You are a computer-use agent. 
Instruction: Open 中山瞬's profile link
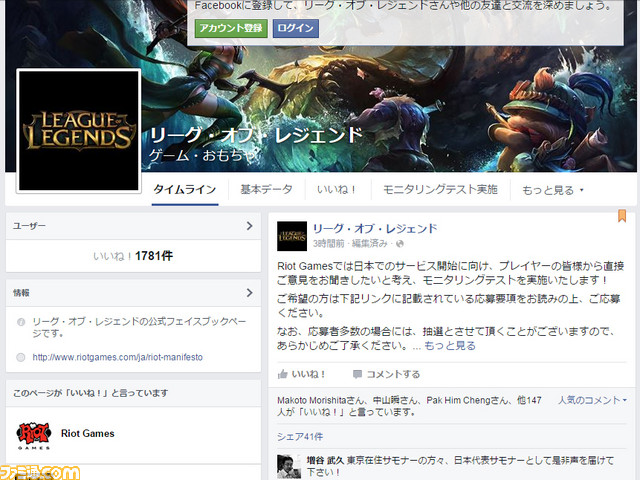click(389, 400)
